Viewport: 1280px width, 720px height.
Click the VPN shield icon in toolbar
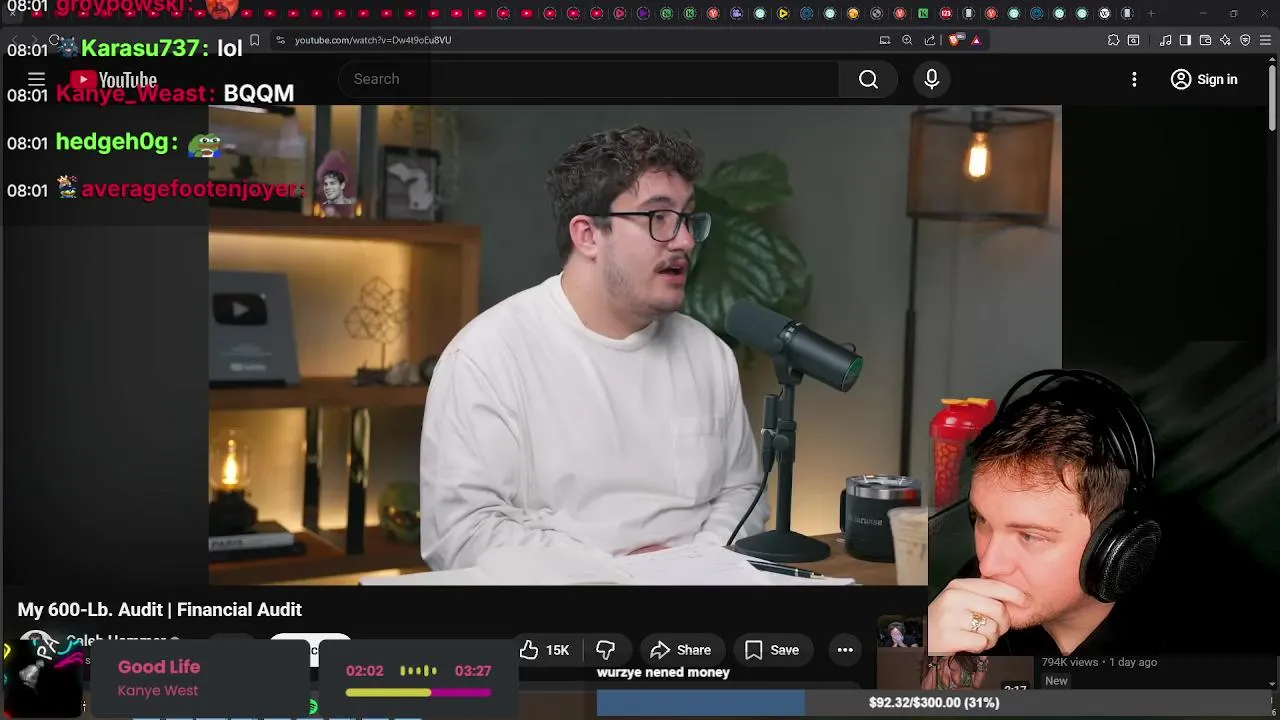click(x=1245, y=40)
